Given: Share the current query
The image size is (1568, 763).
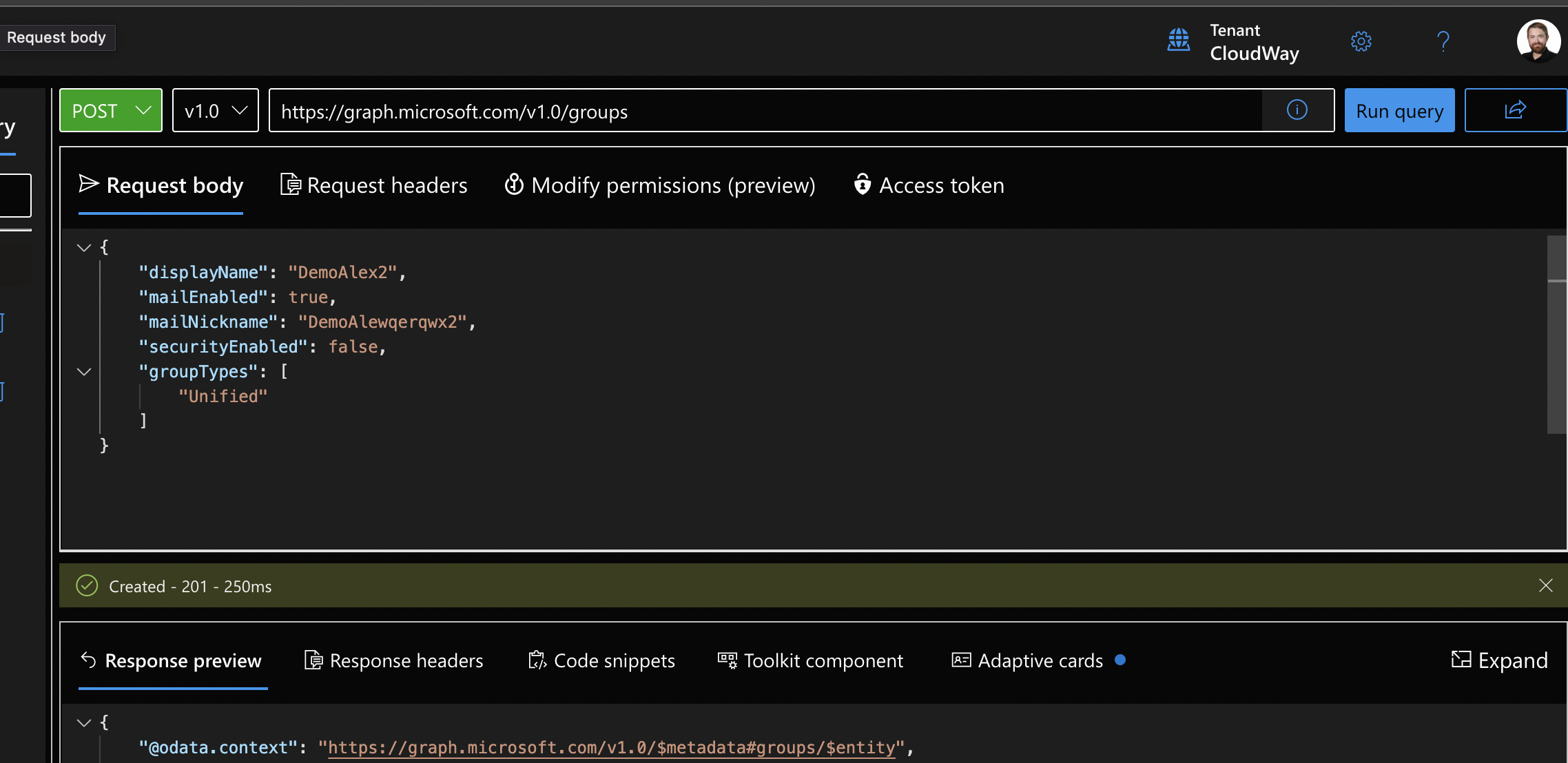Looking at the screenshot, I should pyautogui.click(x=1515, y=110).
